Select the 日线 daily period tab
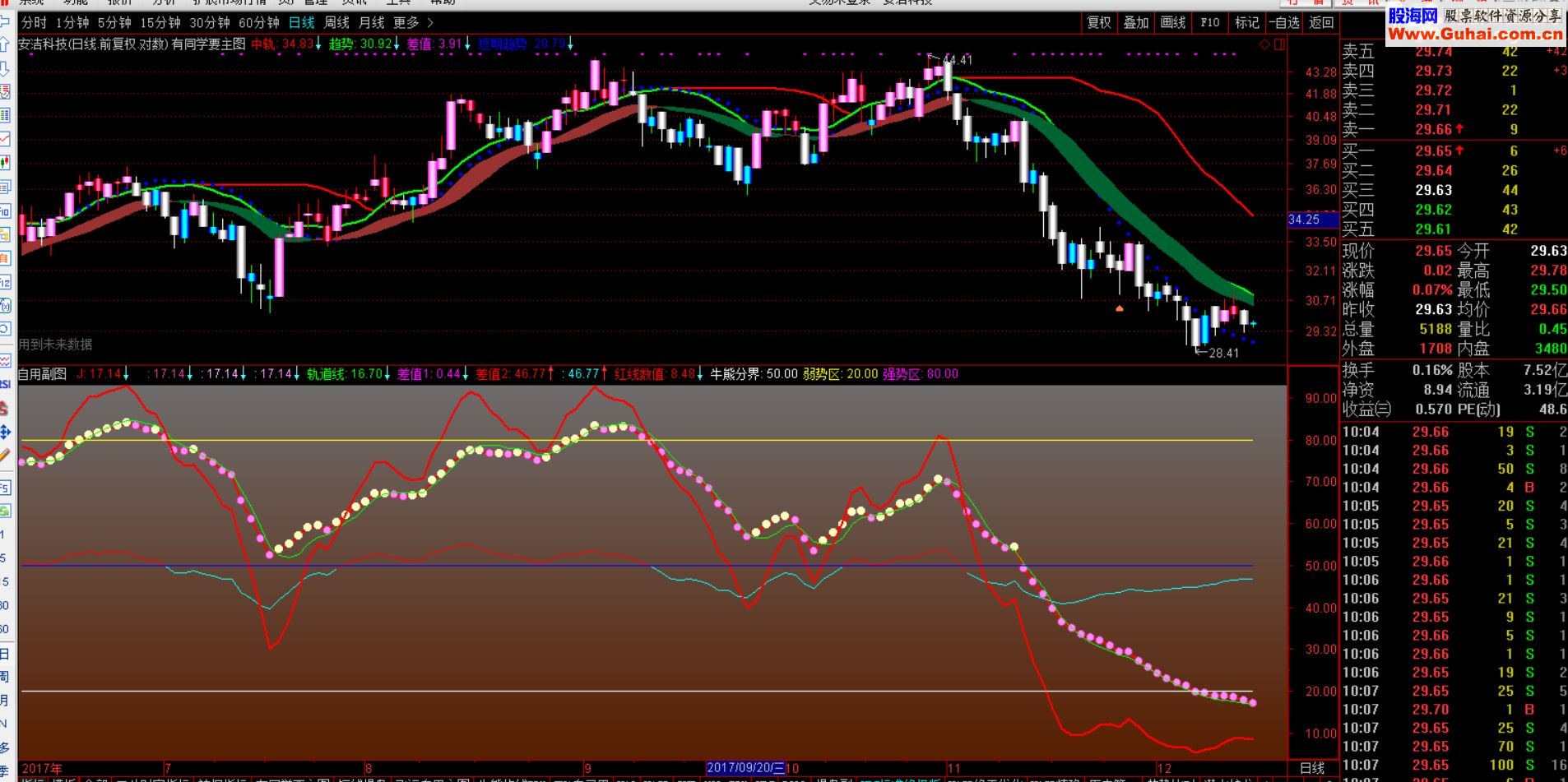This screenshot has height=782, width=1568. coord(302,22)
